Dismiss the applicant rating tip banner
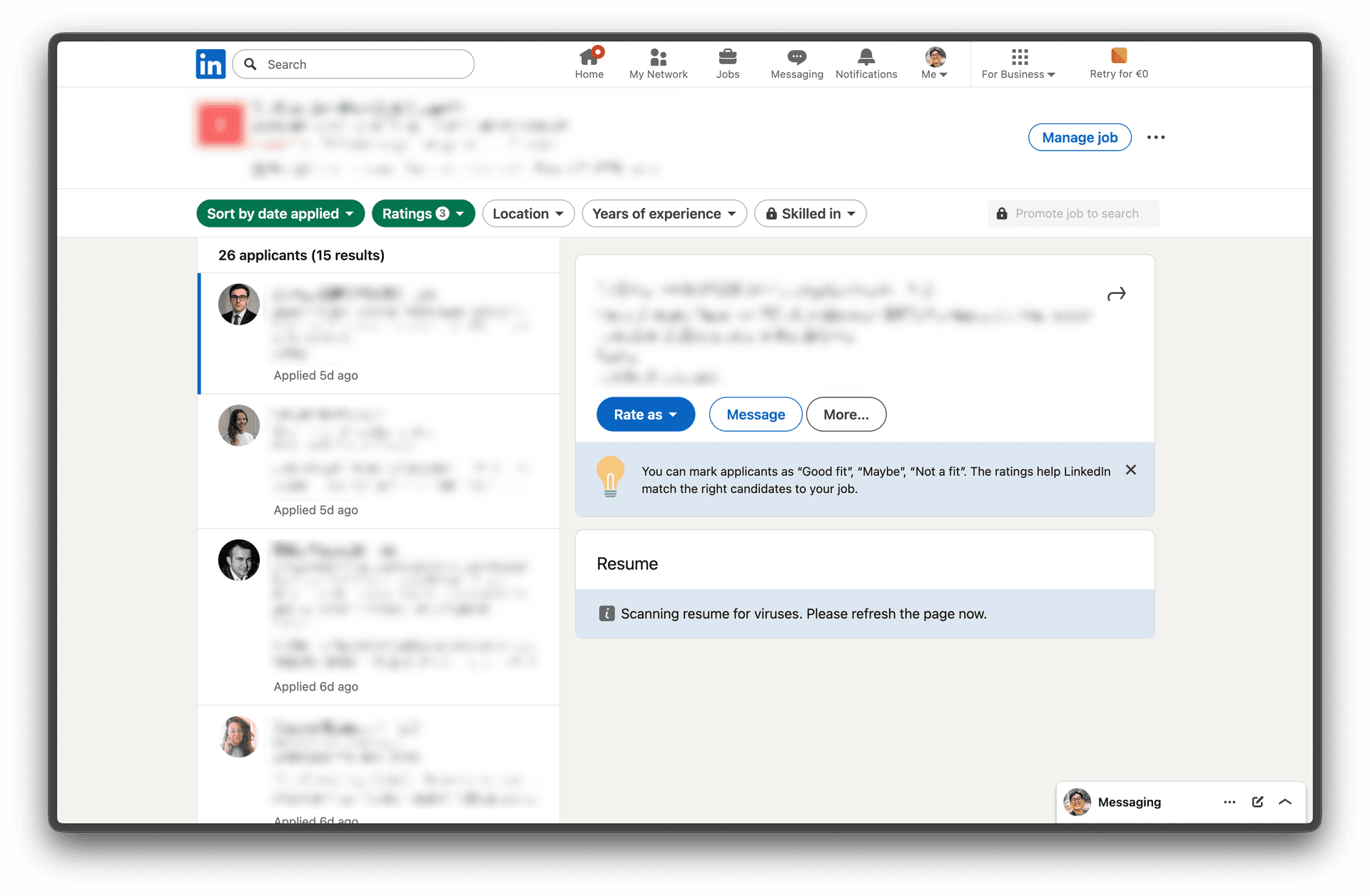1370x896 pixels. (x=1131, y=470)
